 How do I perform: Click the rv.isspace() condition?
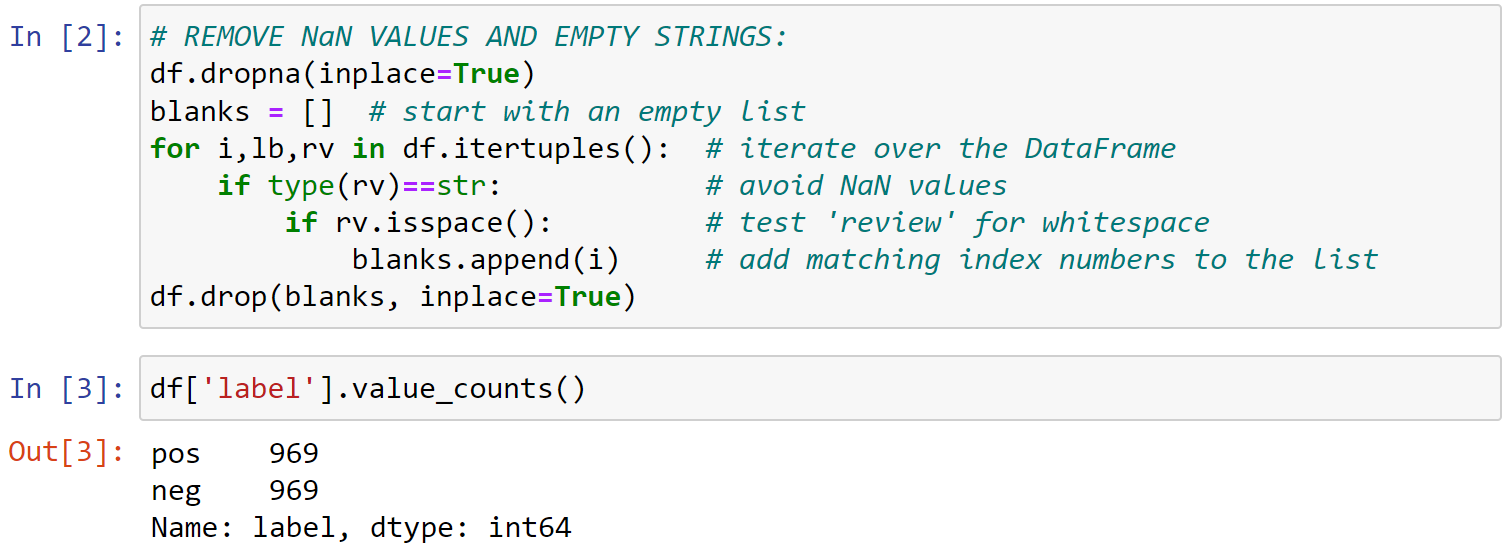(443, 223)
